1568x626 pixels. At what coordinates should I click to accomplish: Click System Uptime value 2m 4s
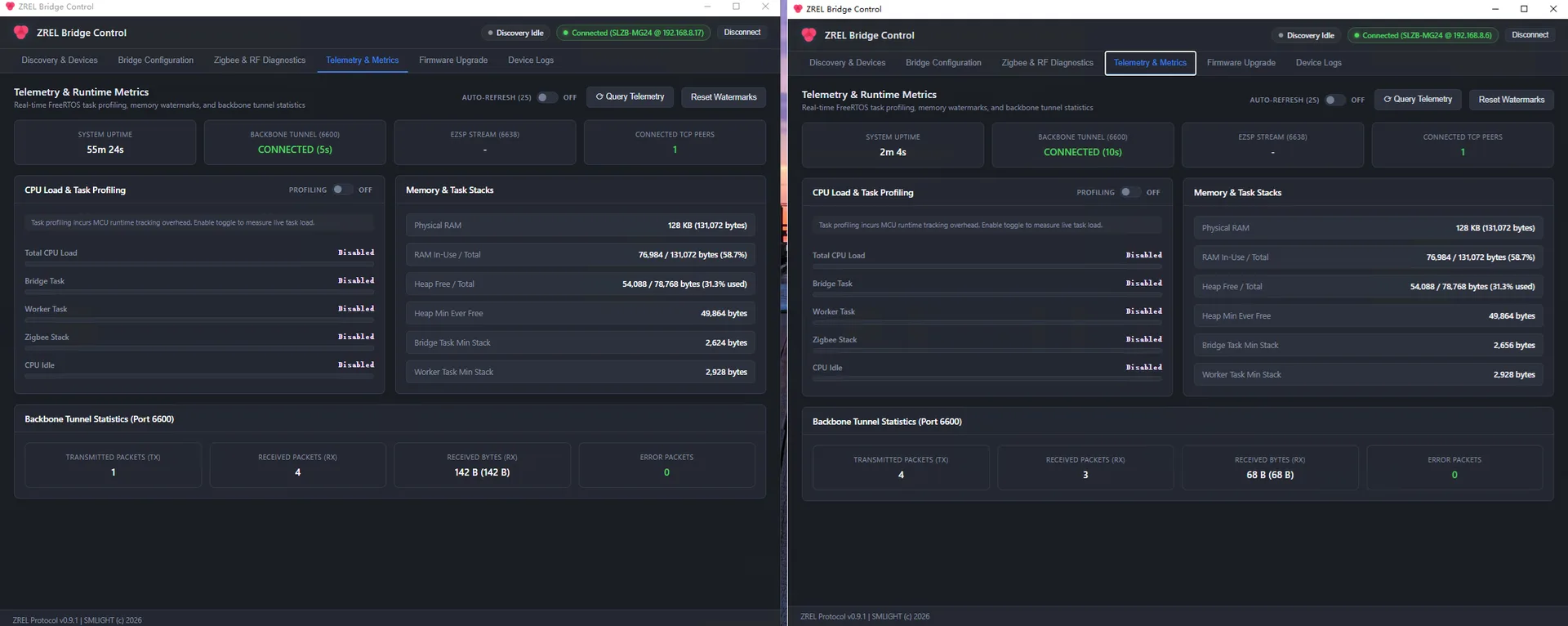point(893,153)
